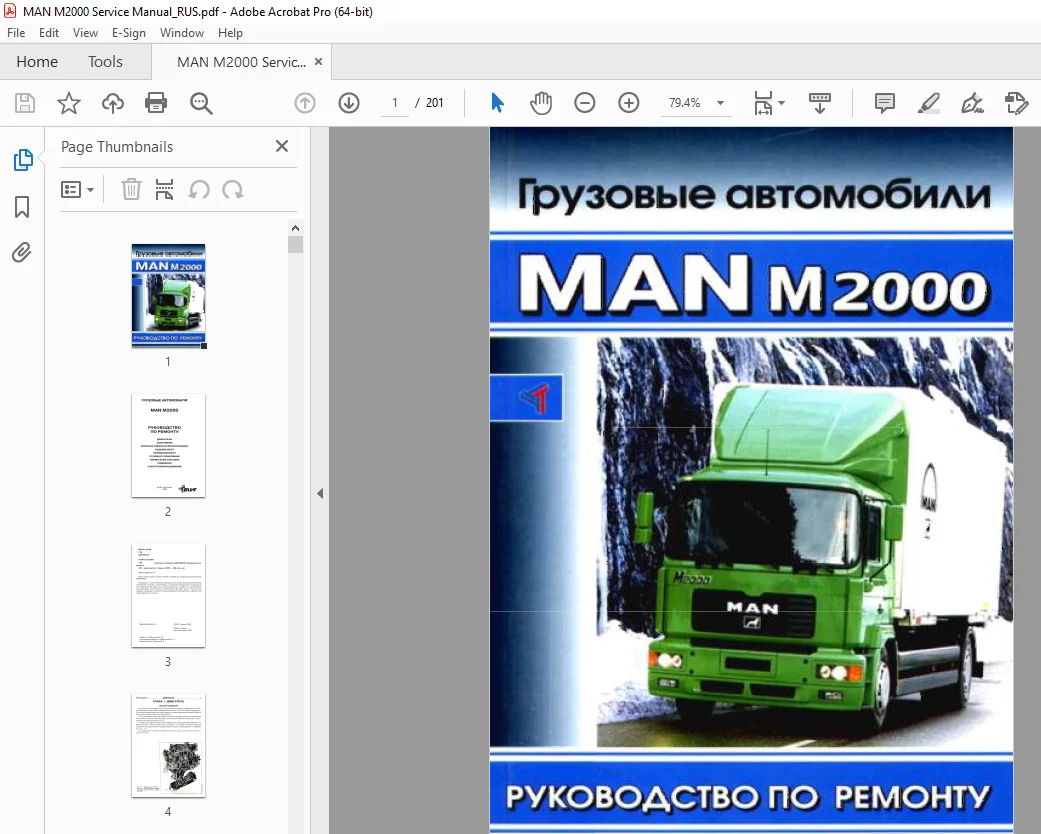Switch to the Home tab
This screenshot has height=834, width=1041.
(x=37, y=62)
